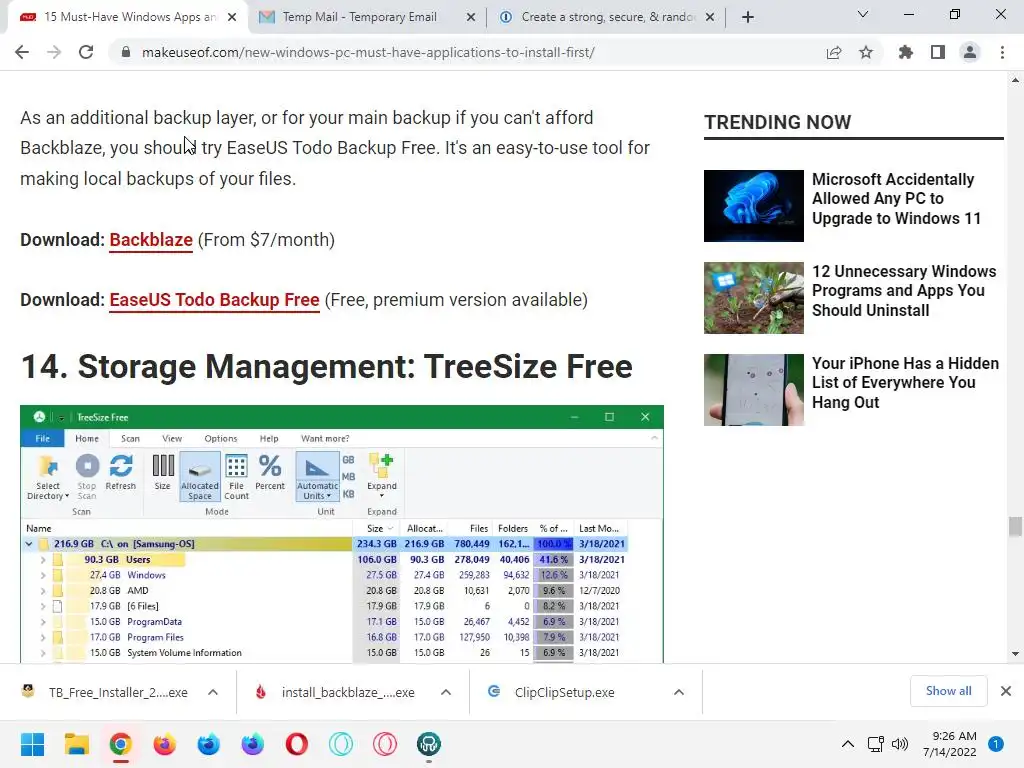Open the last green taskbar app icon
Screen dimensions: 1024x768
[x=429, y=744]
